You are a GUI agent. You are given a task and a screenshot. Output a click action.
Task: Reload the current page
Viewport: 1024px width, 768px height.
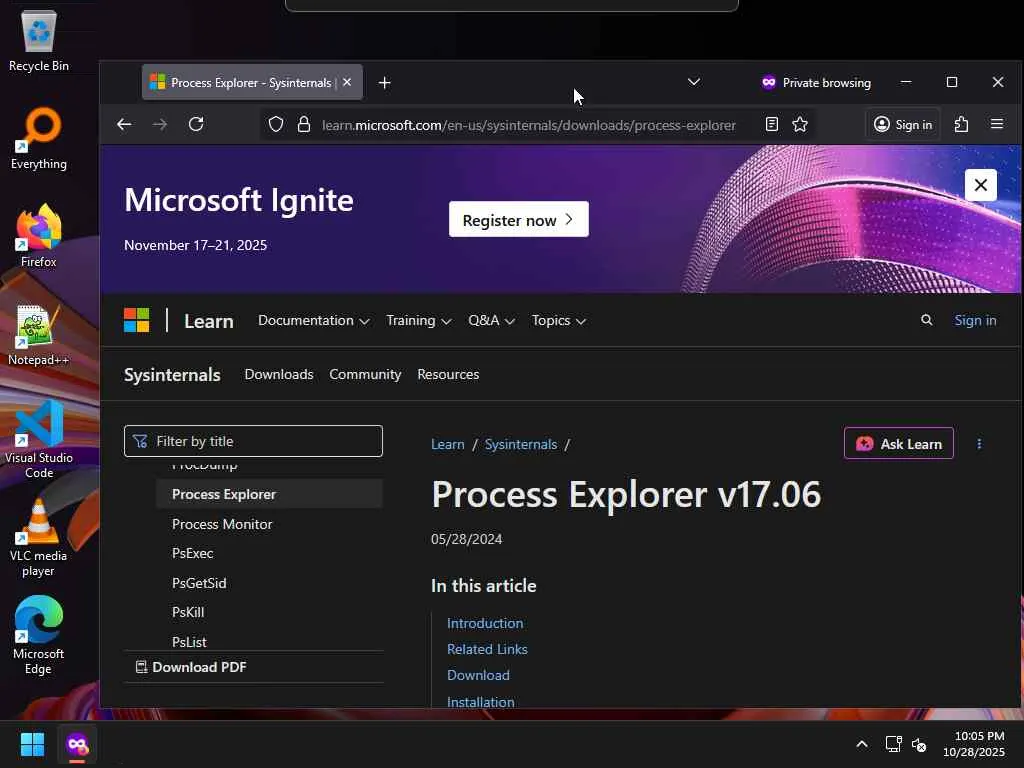click(x=196, y=124)
